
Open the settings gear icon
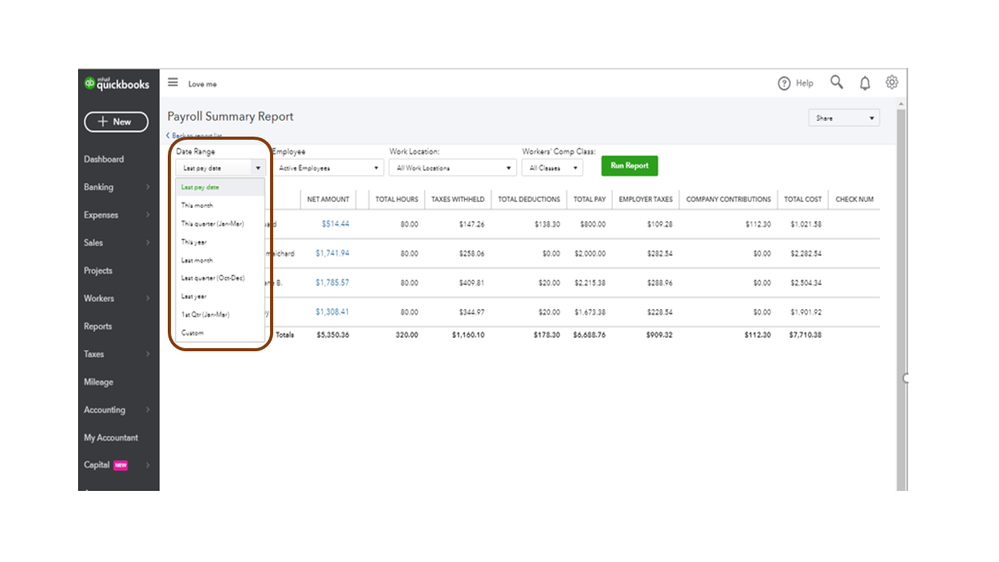point(892,83)
